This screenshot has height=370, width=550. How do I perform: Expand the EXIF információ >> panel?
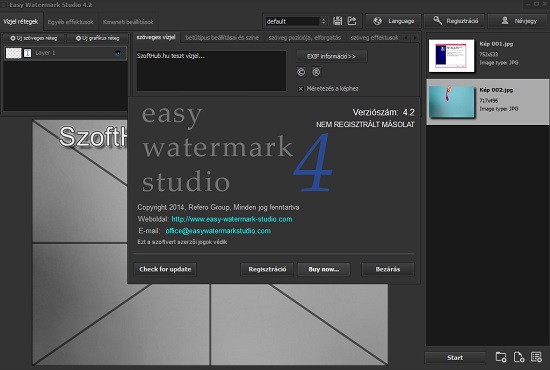point(331,56)
